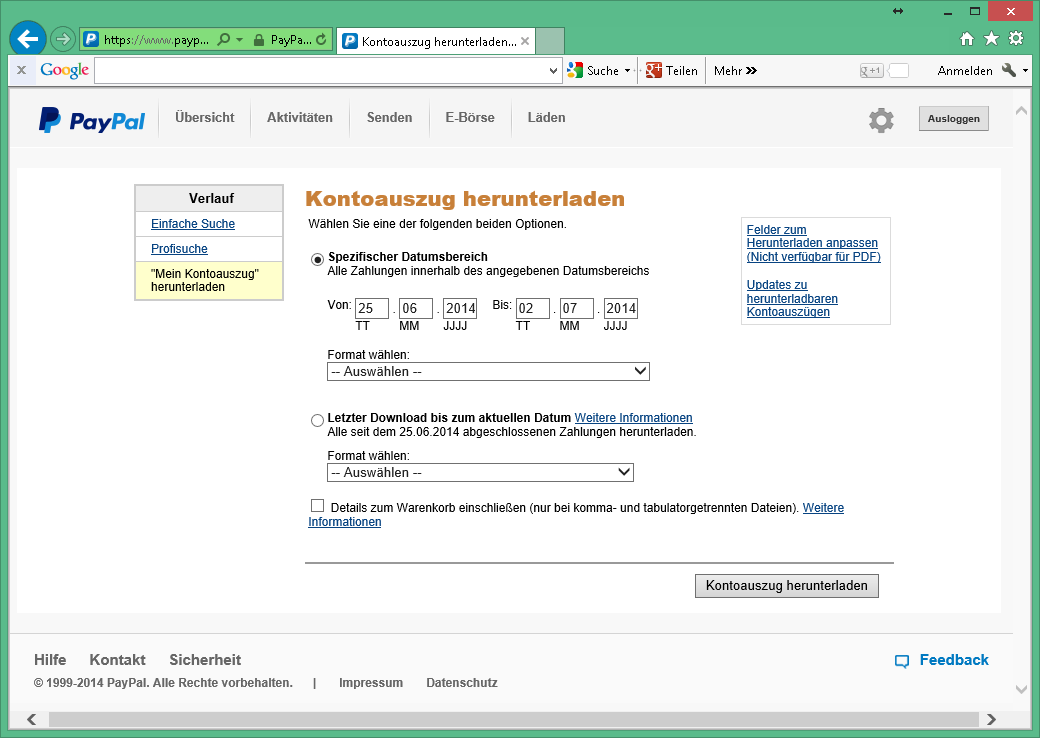This screenshot has height=738, width=1040.
Task: Open the Google toolbar wrench settings
Action: (1008, 71)
